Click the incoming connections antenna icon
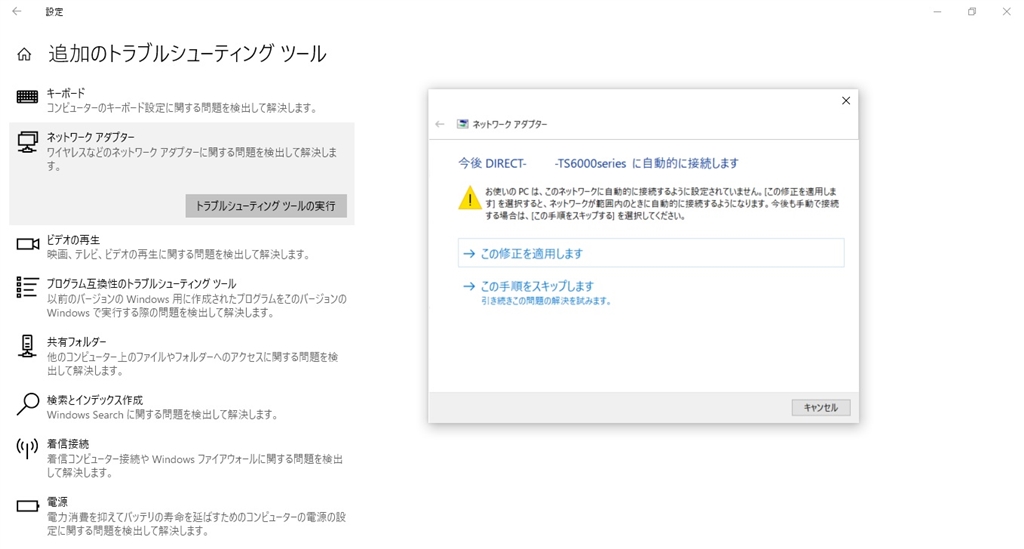This screenshot has width=1024, height=549. [27, 448]
